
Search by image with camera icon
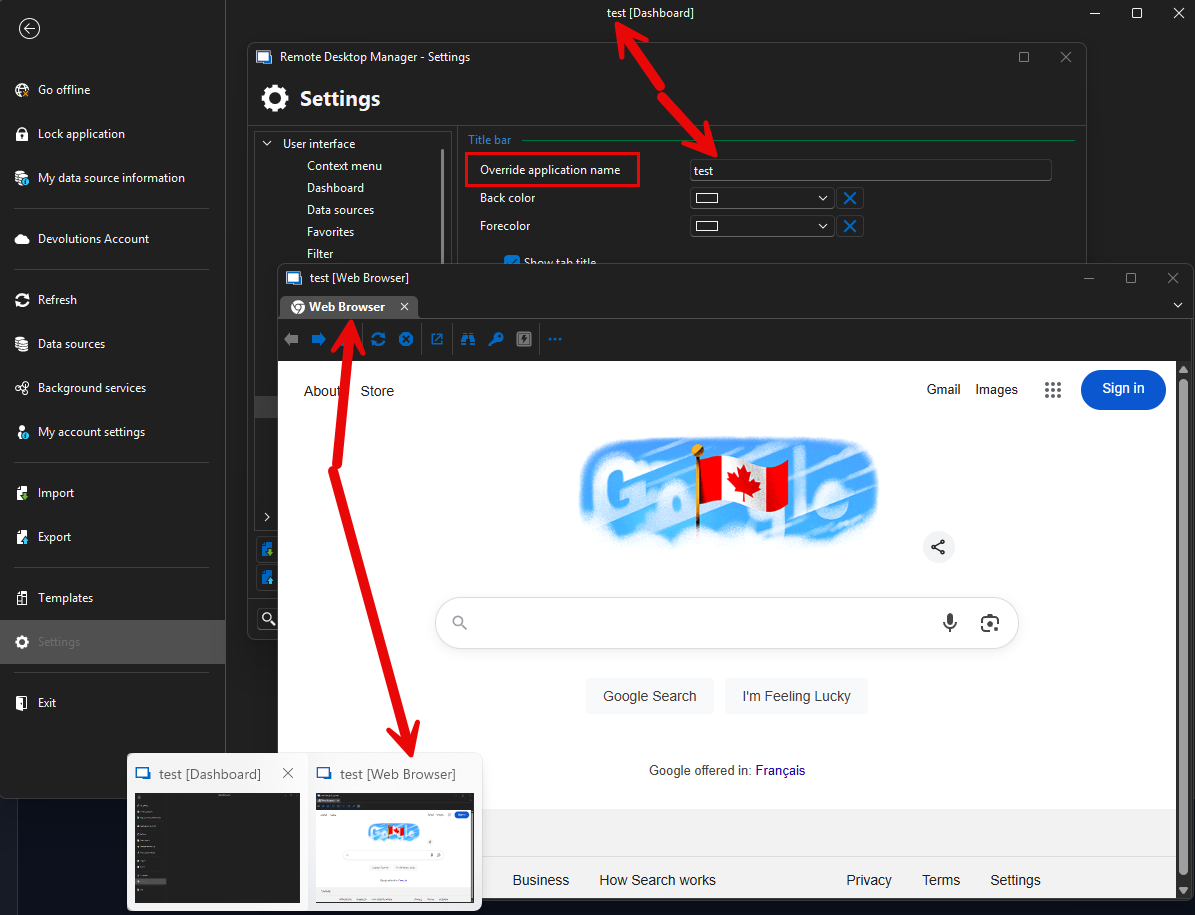coord(989,623)
